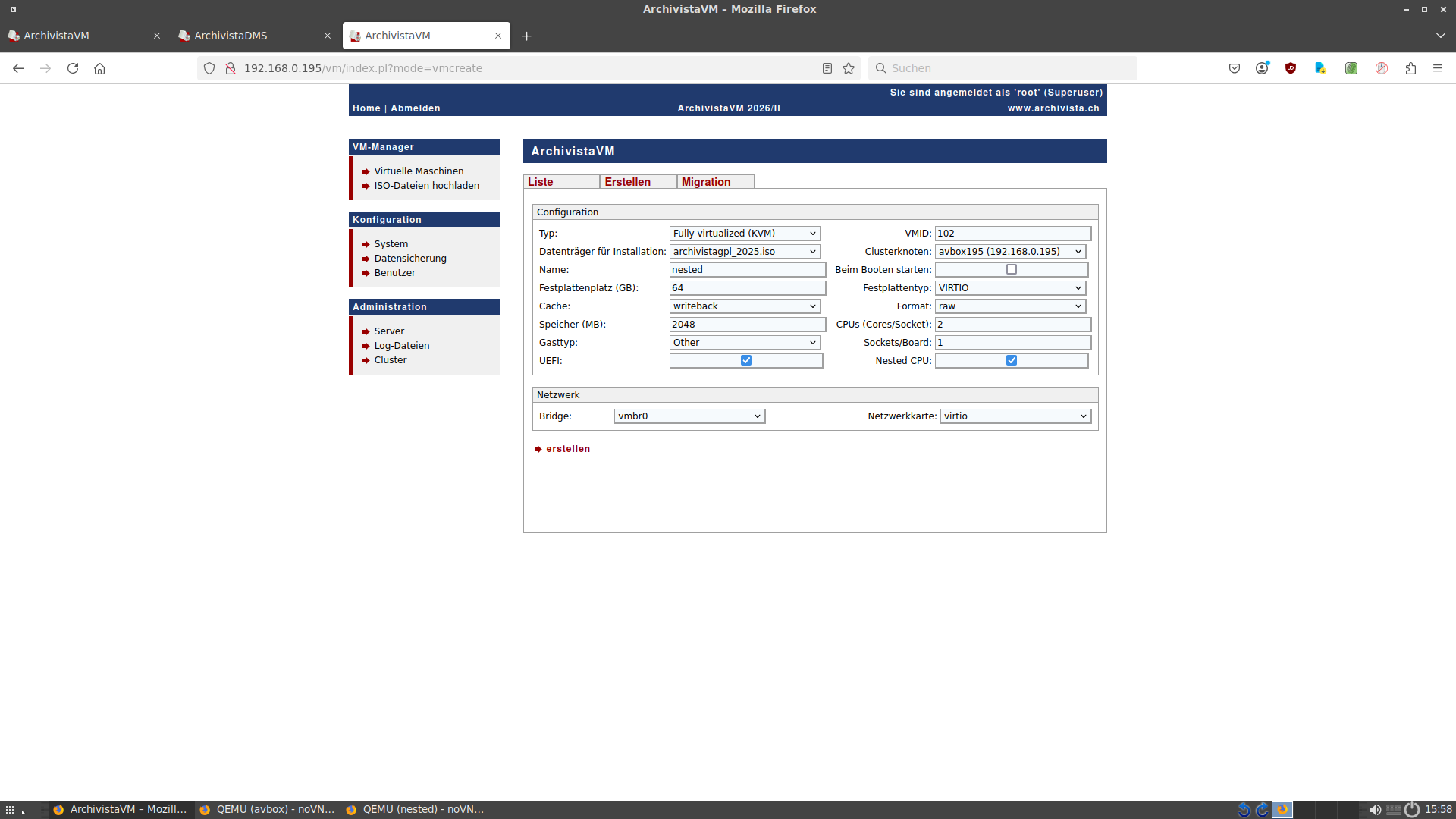This screenshot has width=1456, height=819.
Task: Click the uBlock shield extension icon
Action: click(x=1291, y=68)
